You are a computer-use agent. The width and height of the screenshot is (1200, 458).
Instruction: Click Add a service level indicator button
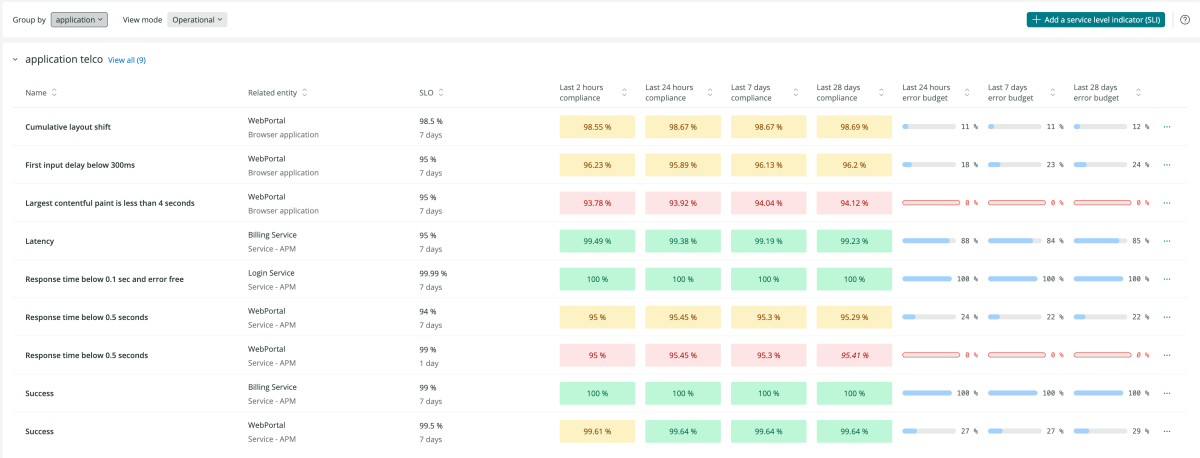tap(1096, 19)
